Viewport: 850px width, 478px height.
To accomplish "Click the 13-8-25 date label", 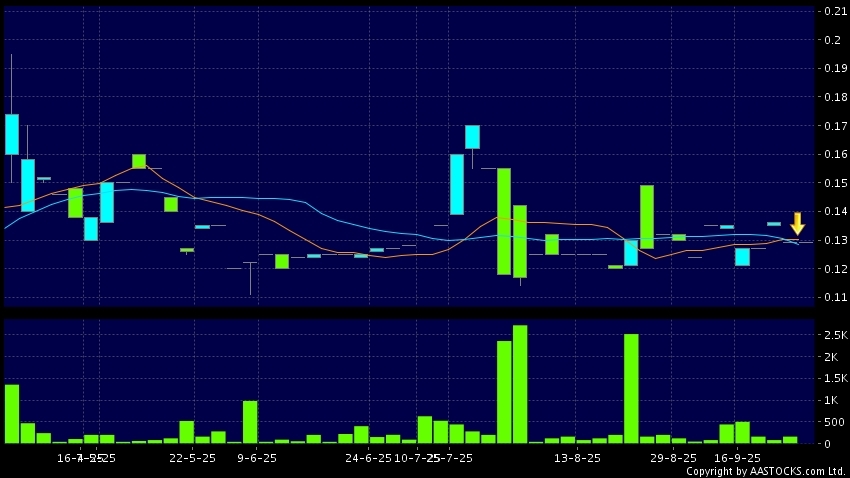I will [x=577, y=458].
